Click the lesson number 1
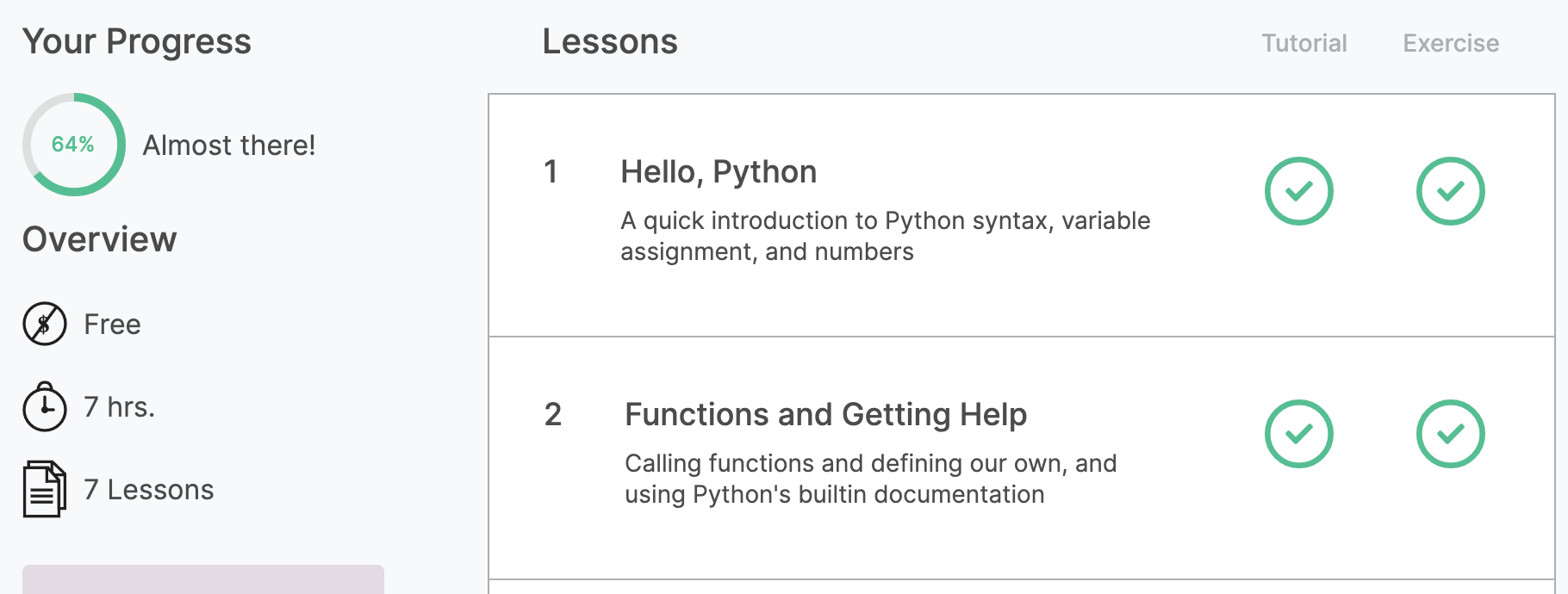Screen dimensions: 1568x594 551,172
